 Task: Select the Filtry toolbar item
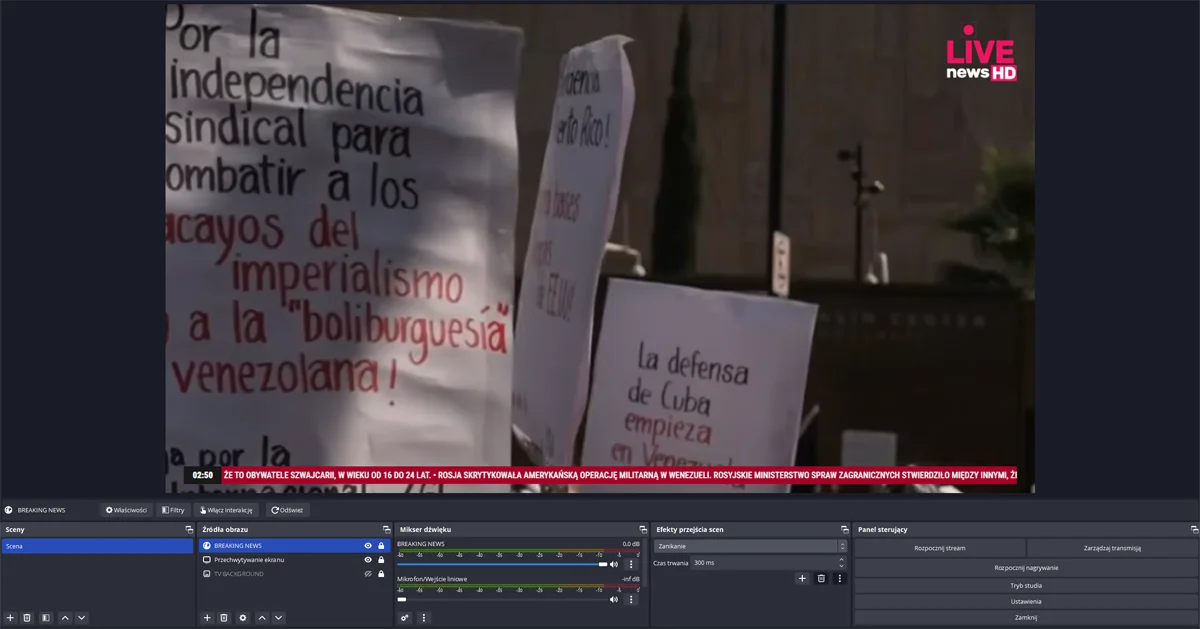pyautogui.click(x=173, y=510)
